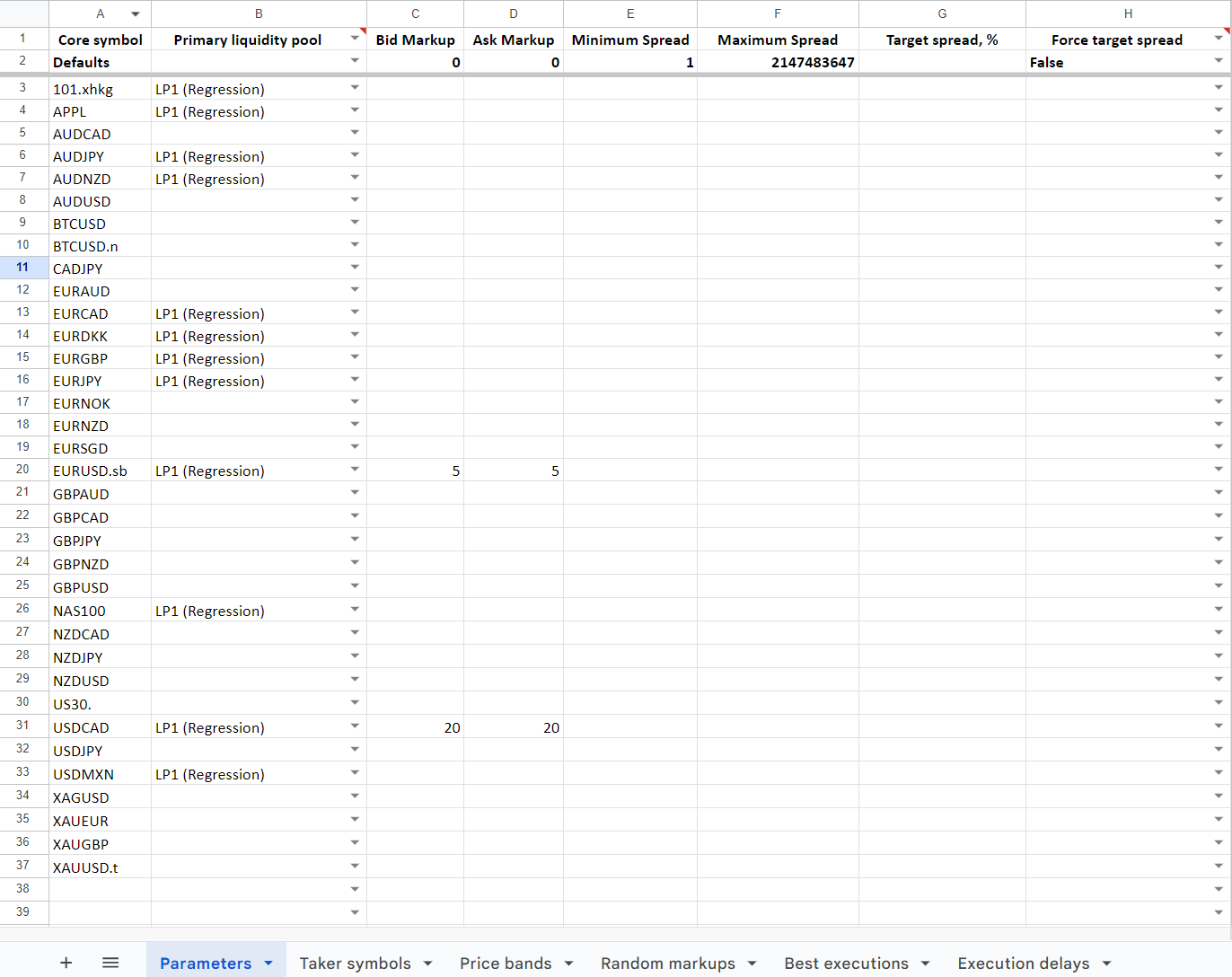Open the Best executions sheet tab
The width and height of the screenshot is (1232, 977).
[846, 964]
